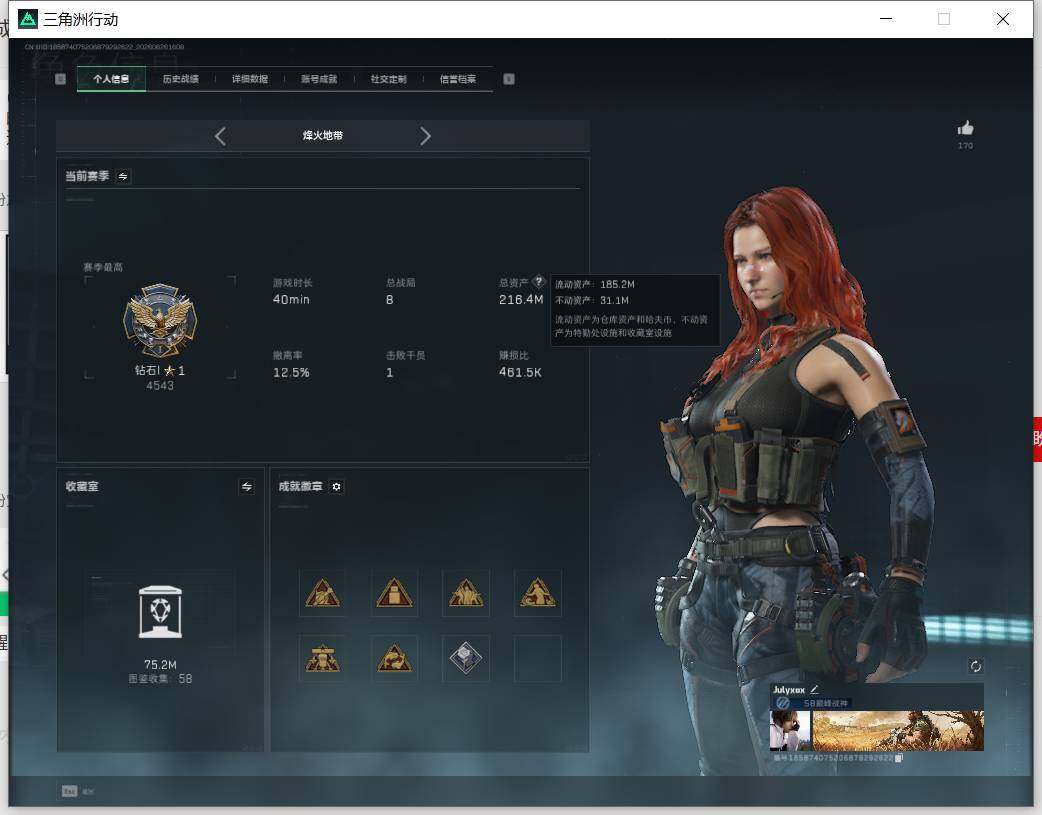Open the gear settings beside 成就徽章
Image resolution: width=1042 pixels, height=815 pixels.
[x=336, y=487]
